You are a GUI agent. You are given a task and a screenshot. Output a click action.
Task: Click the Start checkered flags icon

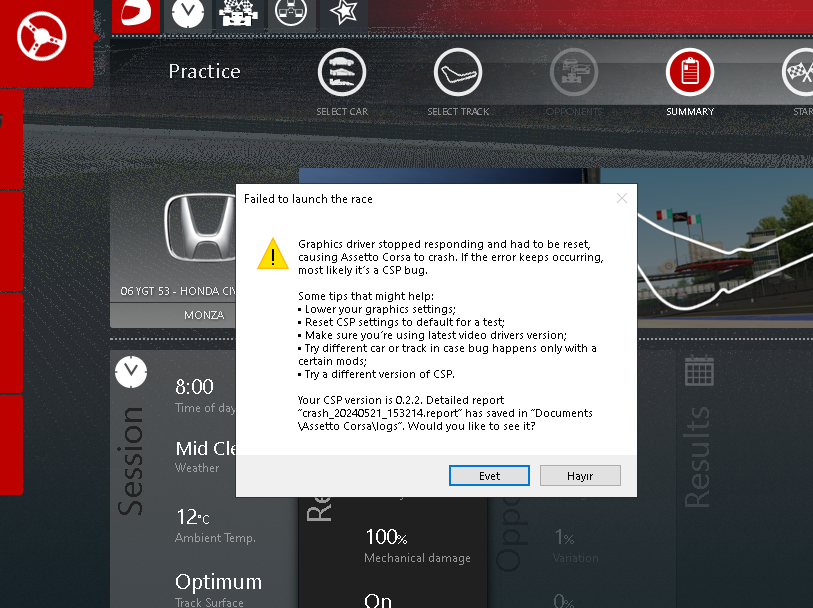click(798, 72)
